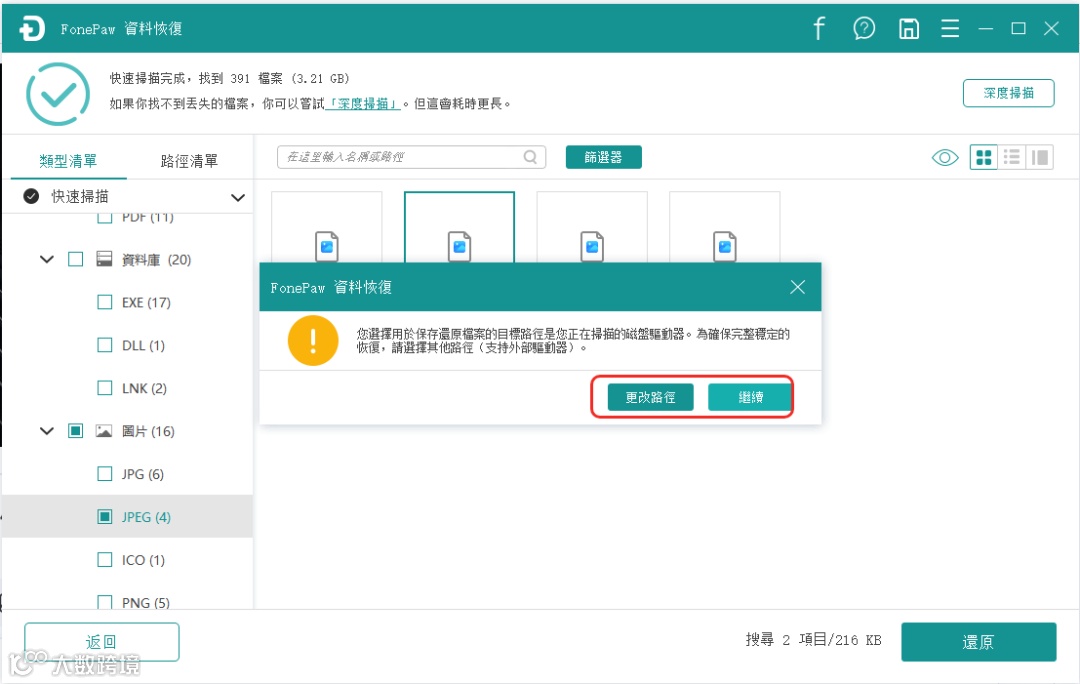This screenshot has width=1080, height=684.
Task: Click 更改路徑 button in dialog
Action: pyautogui.click(x=650, y=397)
